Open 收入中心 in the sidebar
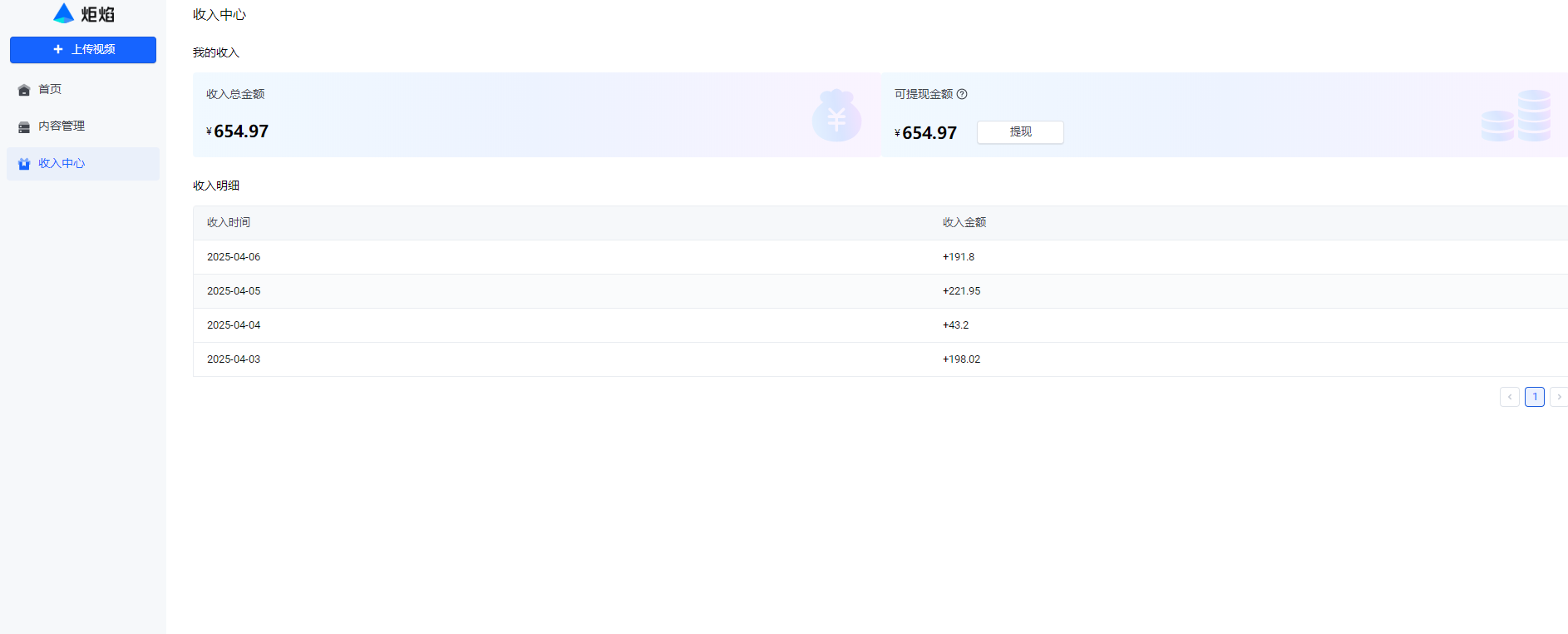 click(62, 164)
